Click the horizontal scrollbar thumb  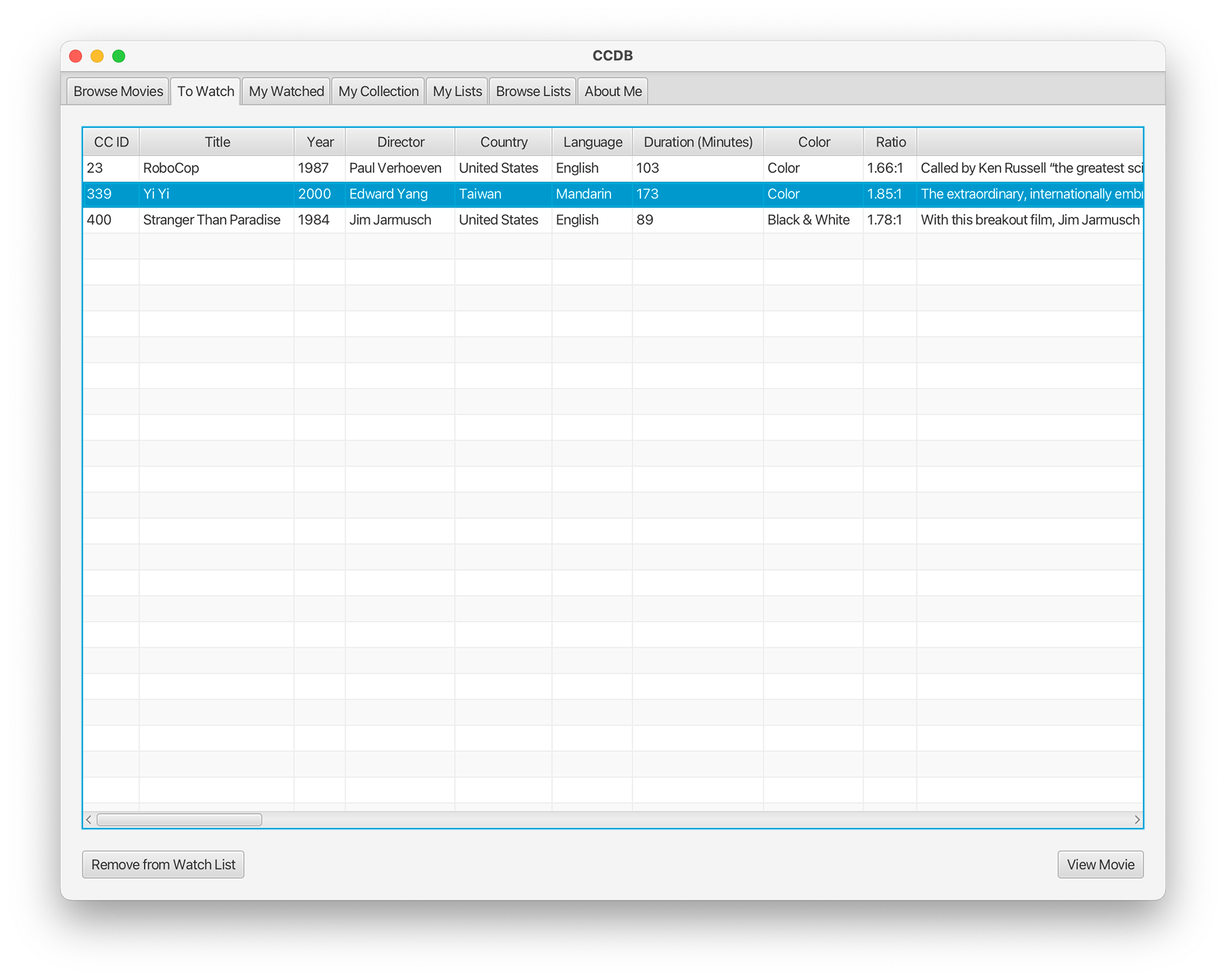pyautogui.click(x=179, y=820)
